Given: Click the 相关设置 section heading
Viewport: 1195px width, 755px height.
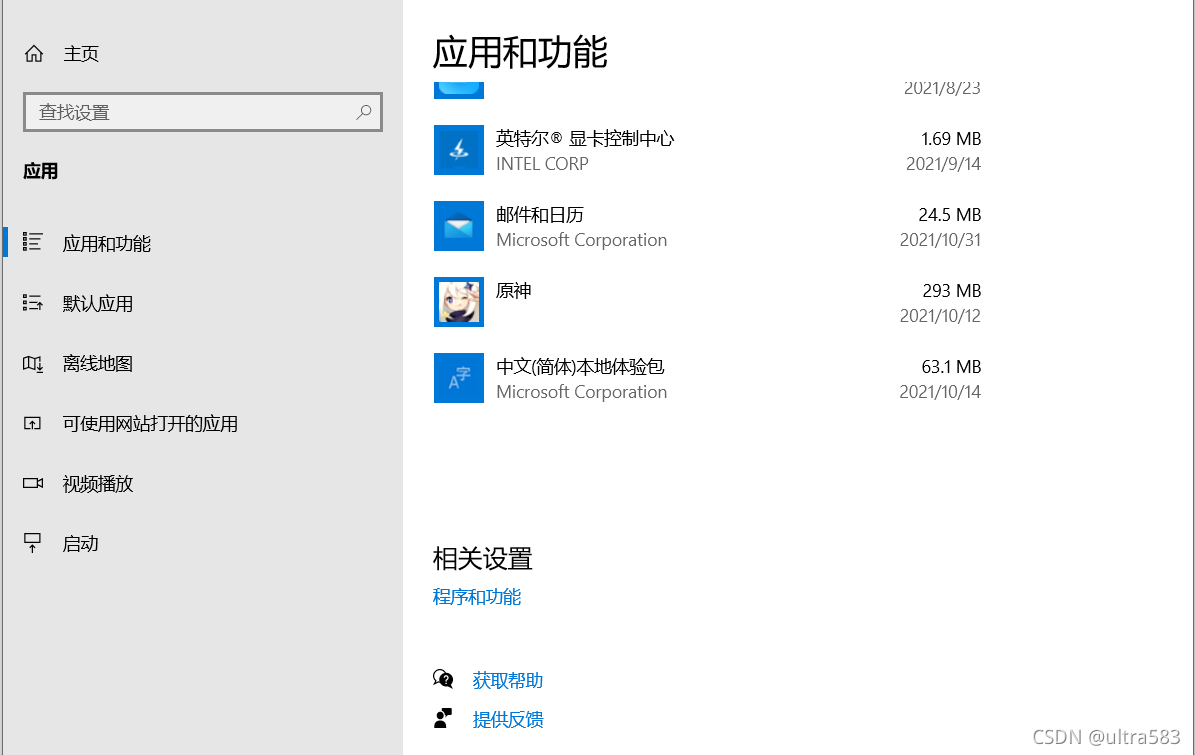Looking at the screenshot, I should pyautogui.click(x=482, y=559).
